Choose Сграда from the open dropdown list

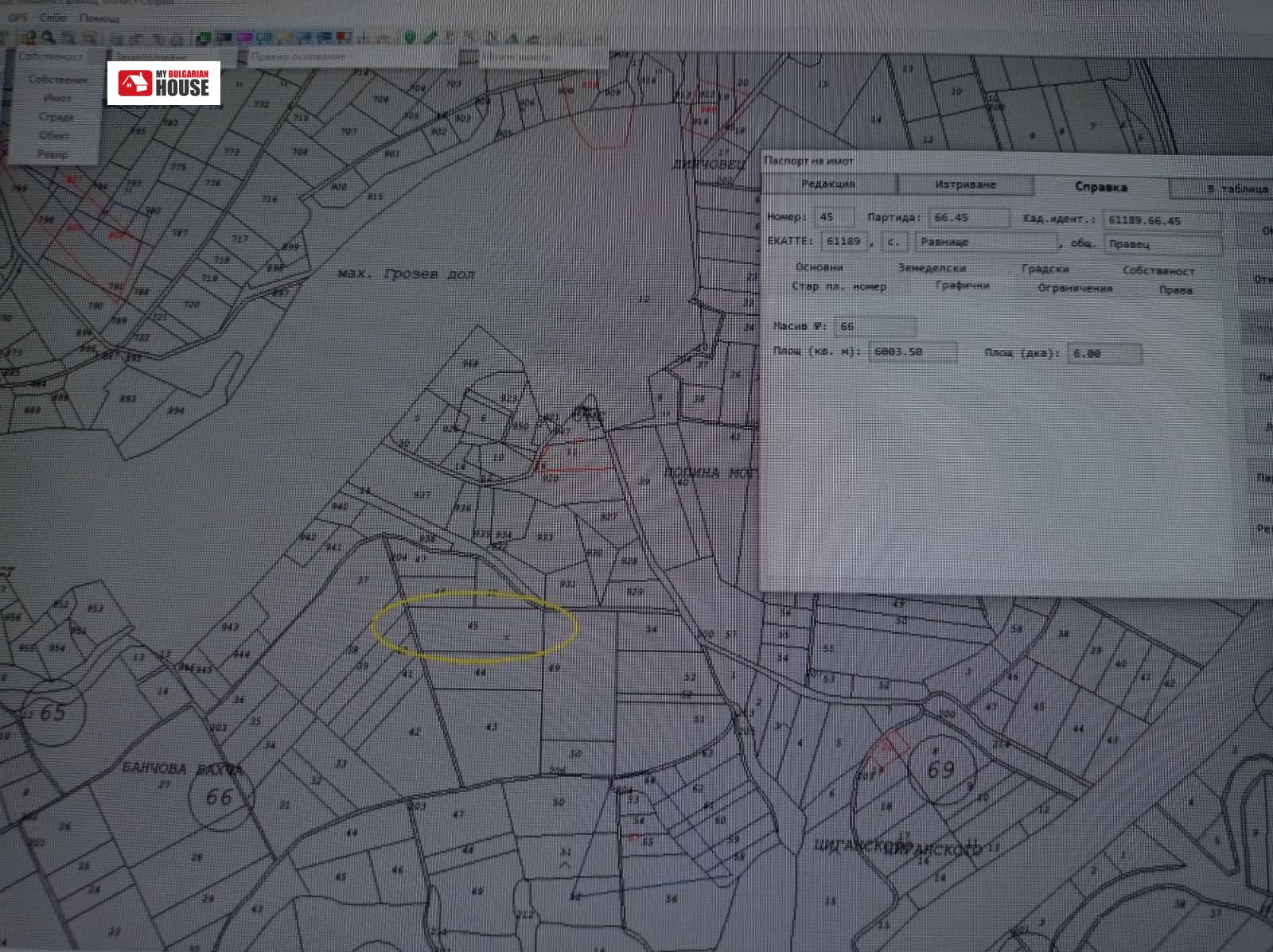coord(56,117)
